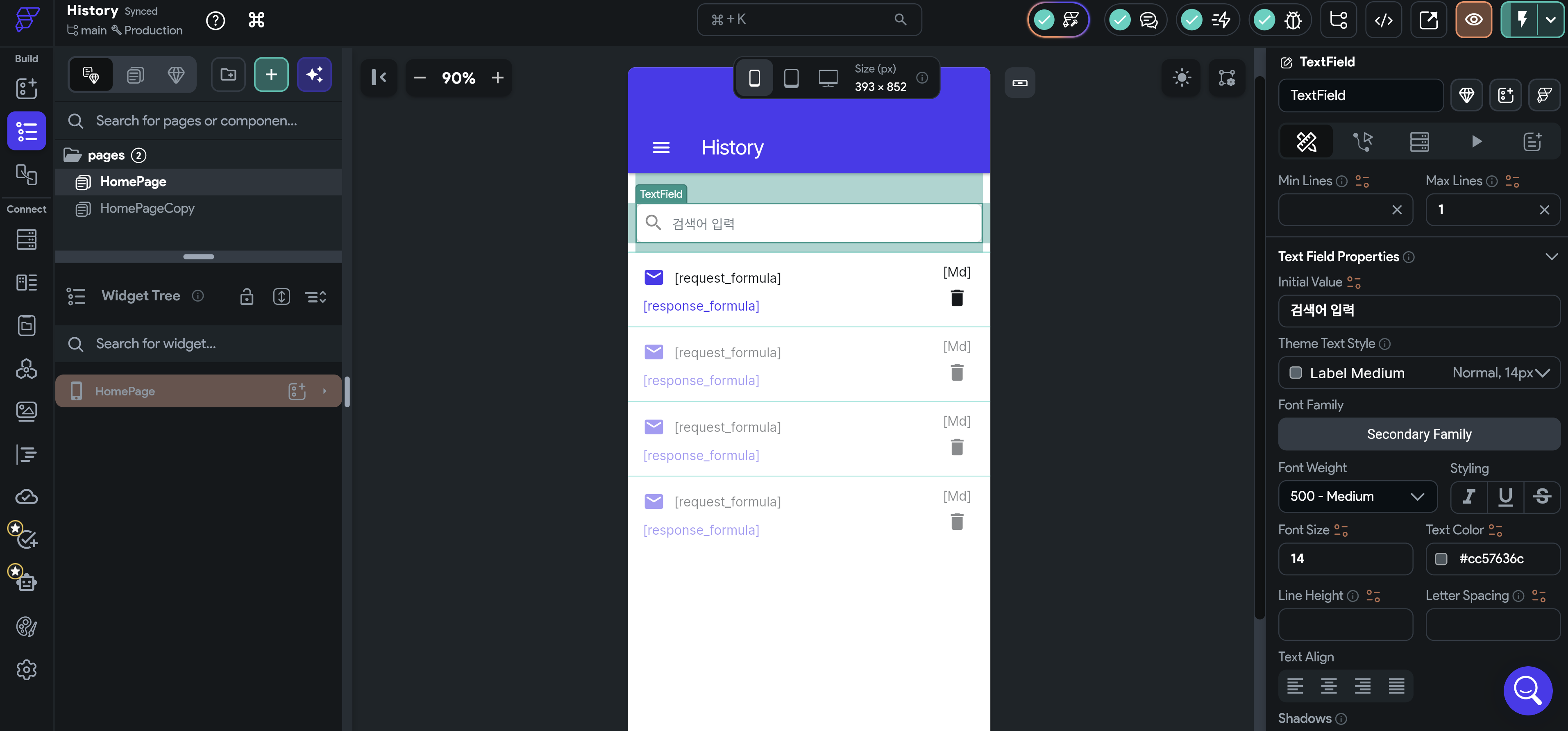The height and width of the screenshot is (731, 1568).
Task: Toggle strikethrough styling
Action: (1542, 497)
